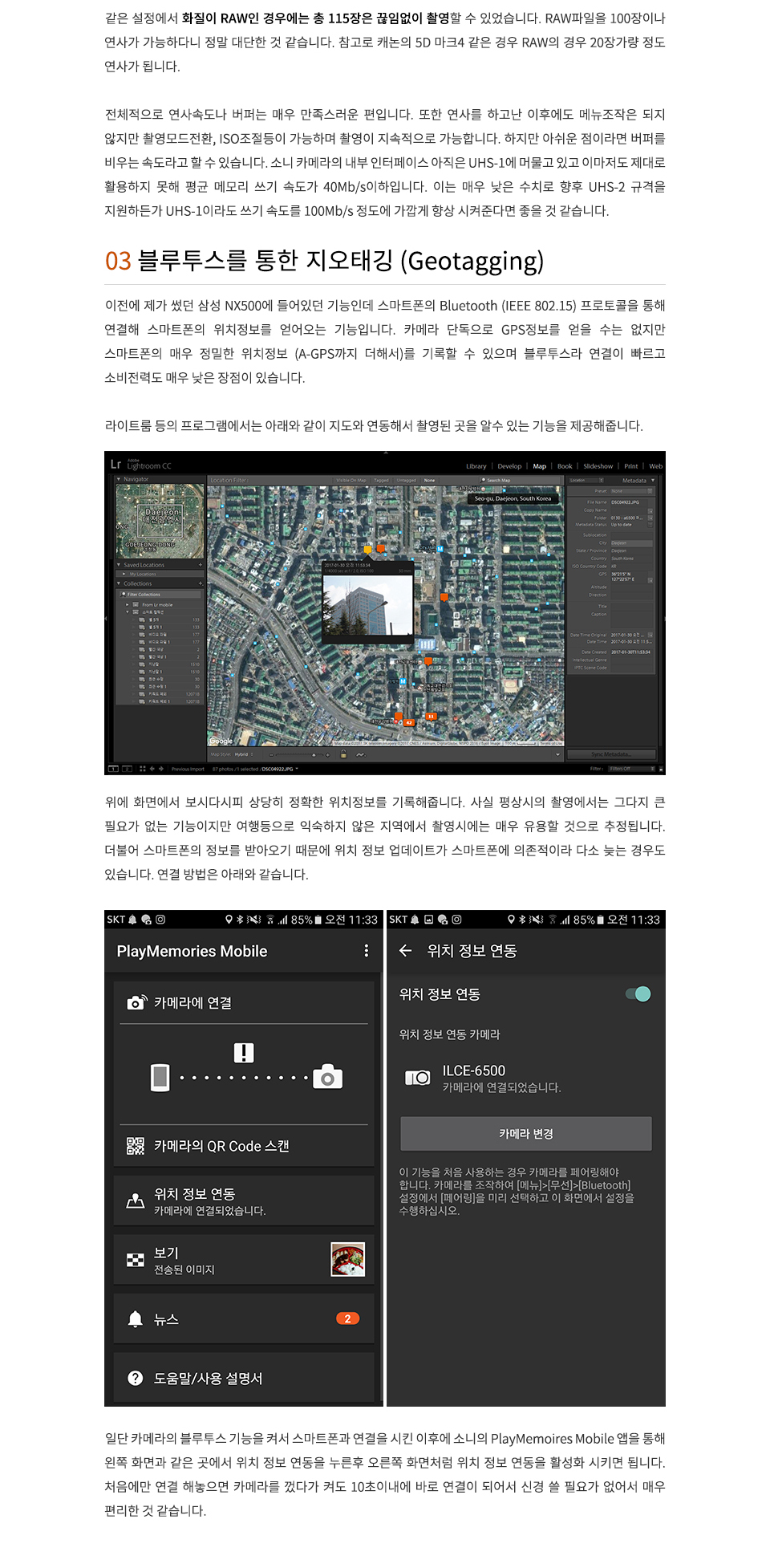Select the From Lr mobile collection
This screenshot has height=1568, width=770.
157,604
